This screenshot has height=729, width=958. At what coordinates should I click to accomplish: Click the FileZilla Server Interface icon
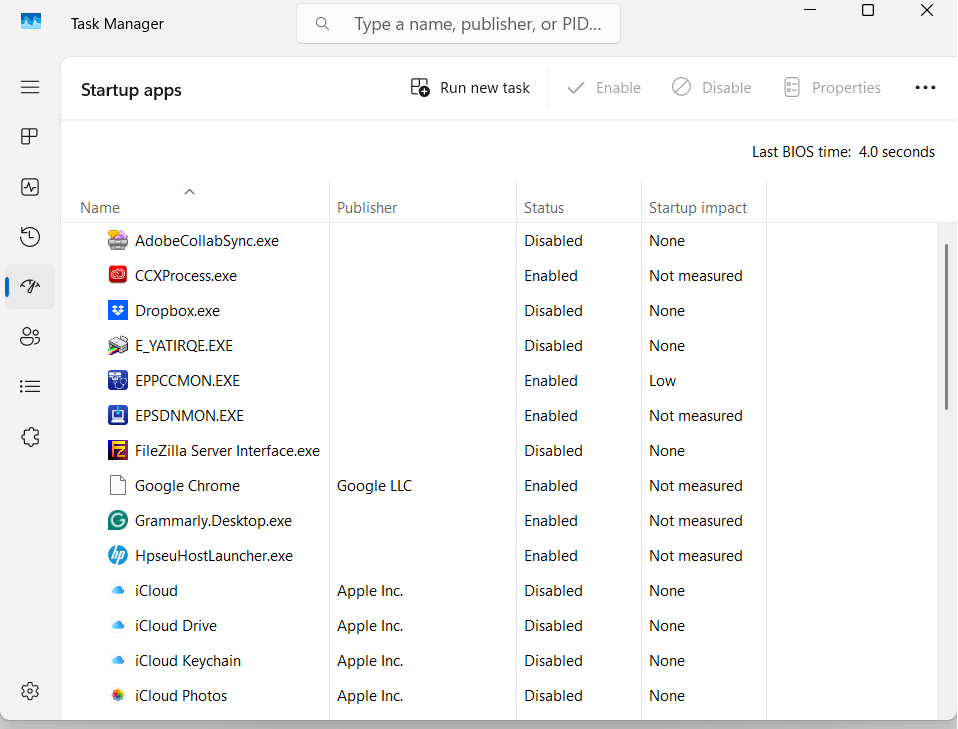click(118, 450)
